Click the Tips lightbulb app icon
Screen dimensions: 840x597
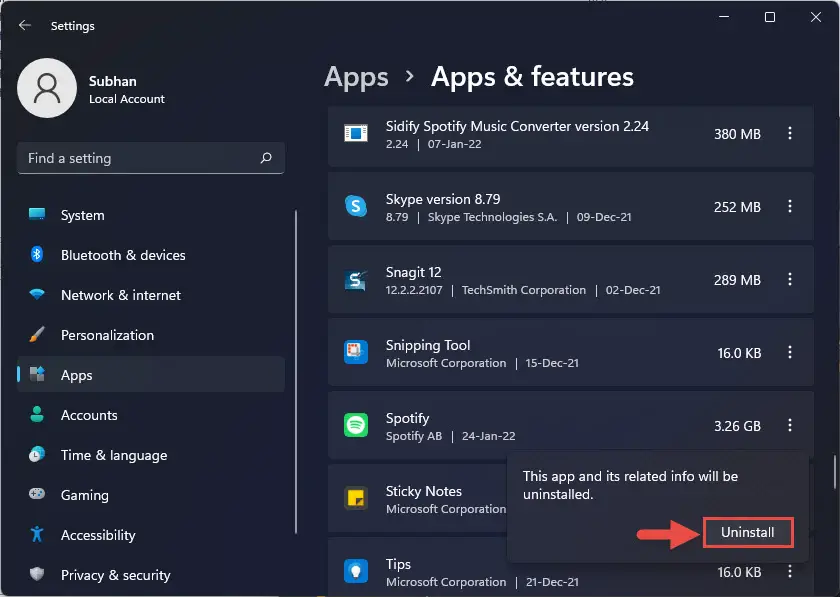(356, 571)
